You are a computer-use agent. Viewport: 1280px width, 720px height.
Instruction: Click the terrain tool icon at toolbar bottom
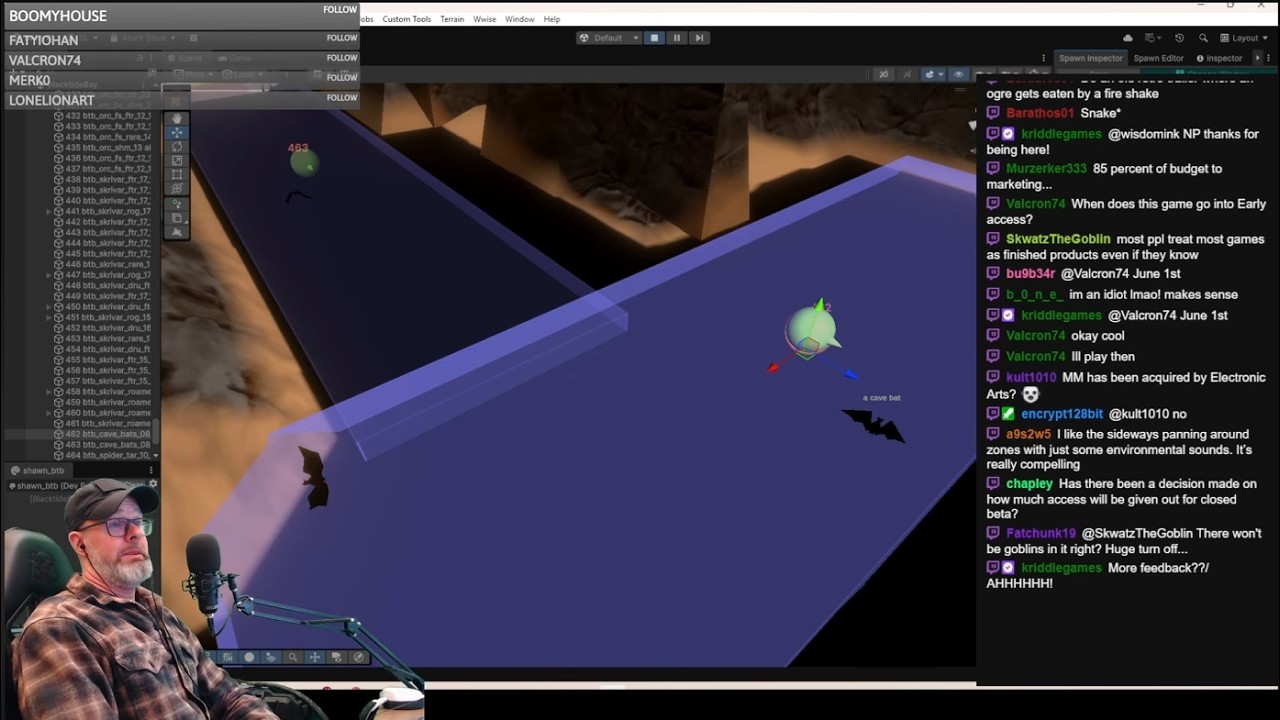177,231
